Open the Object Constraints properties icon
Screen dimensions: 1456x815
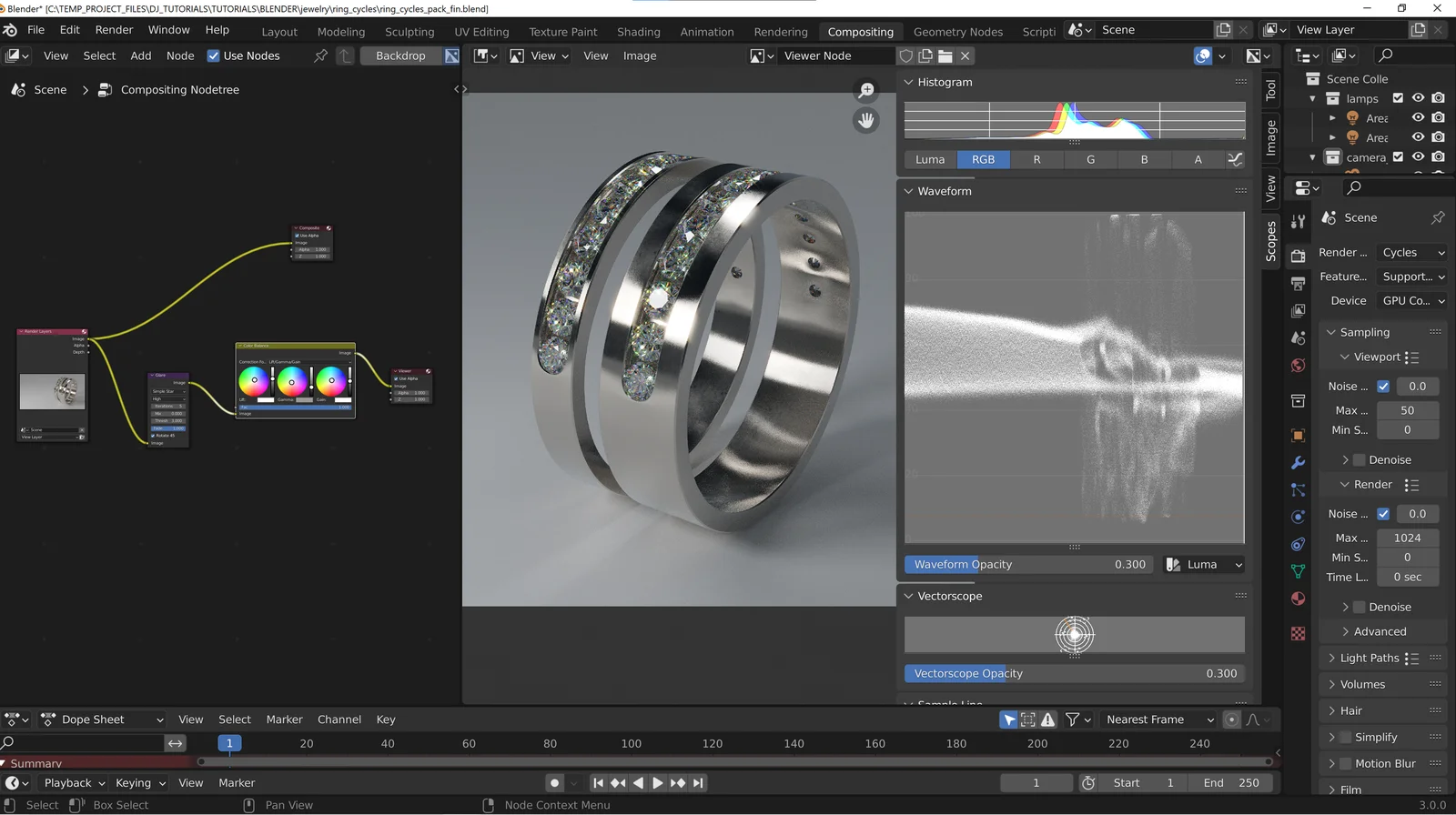tap(1299, 544)
